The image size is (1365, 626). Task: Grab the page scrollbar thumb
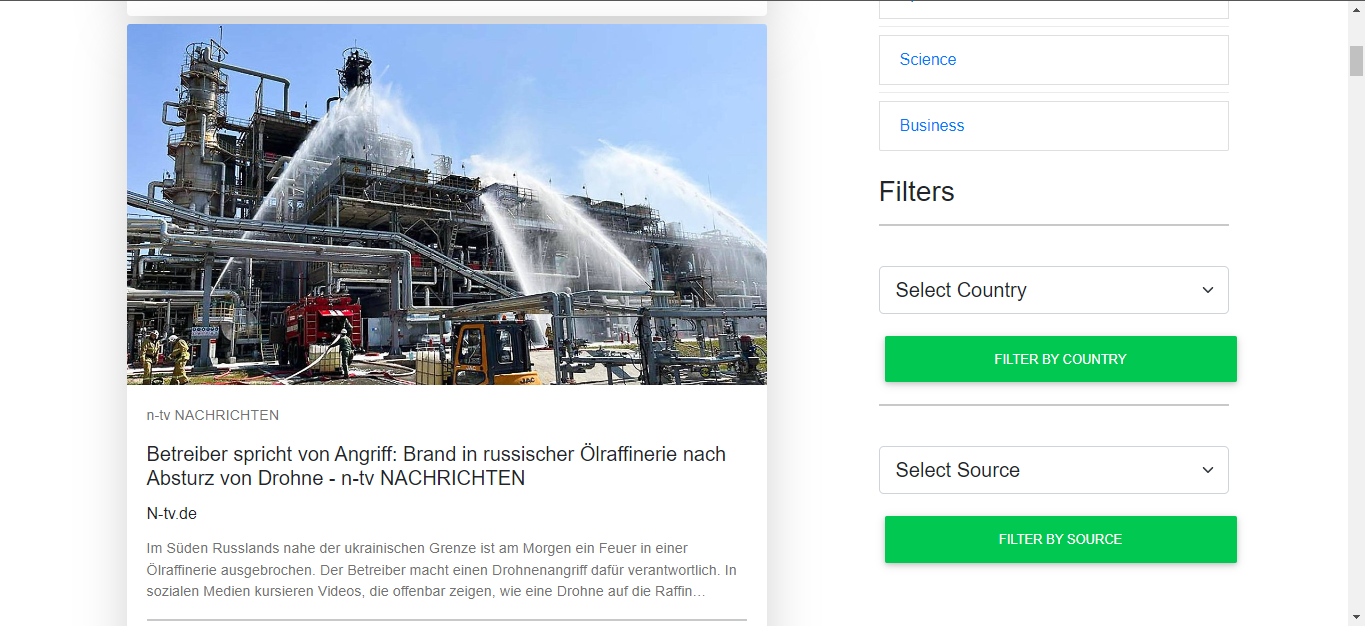1356,60
